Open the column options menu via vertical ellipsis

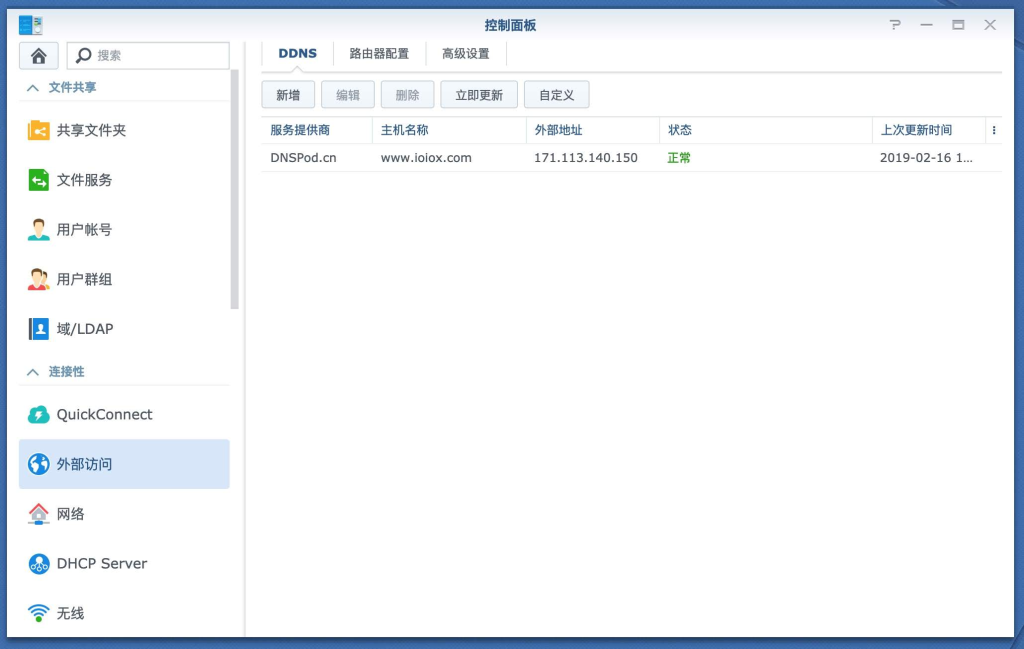[x=993, y=130]
